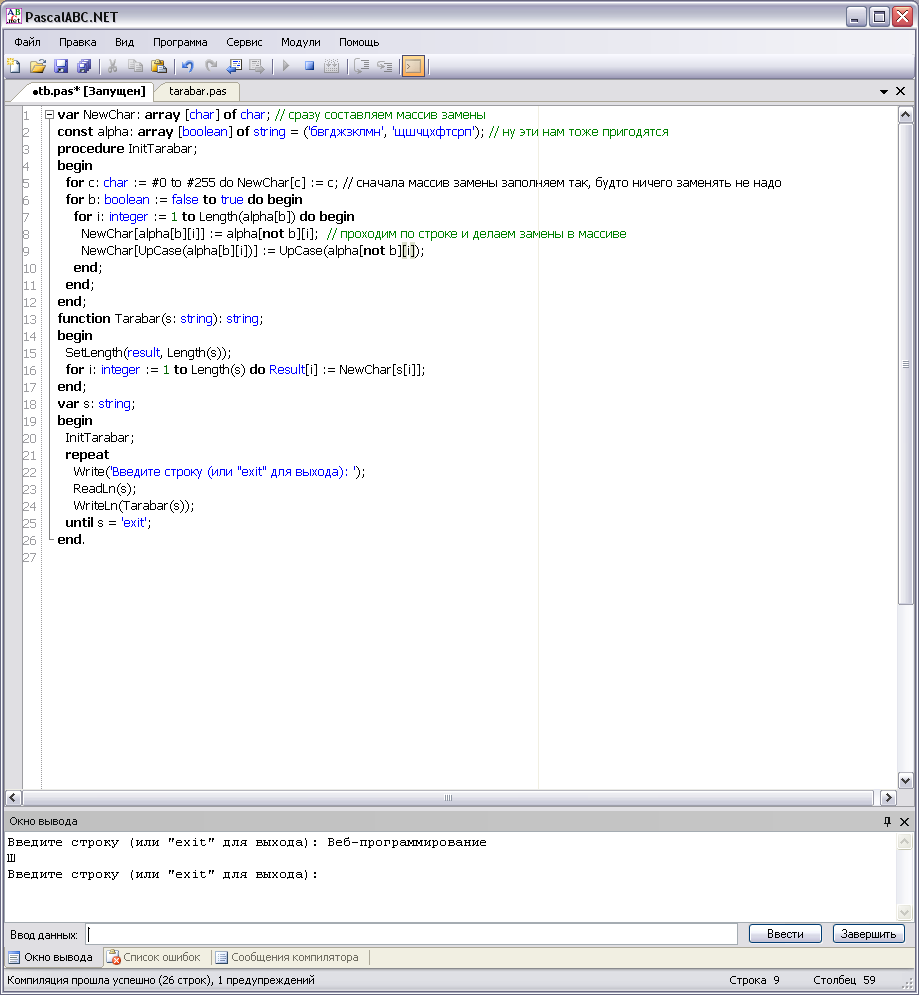Collapse the code fold on line 1
Screen dimensions: 919x995
coord(49,115)
